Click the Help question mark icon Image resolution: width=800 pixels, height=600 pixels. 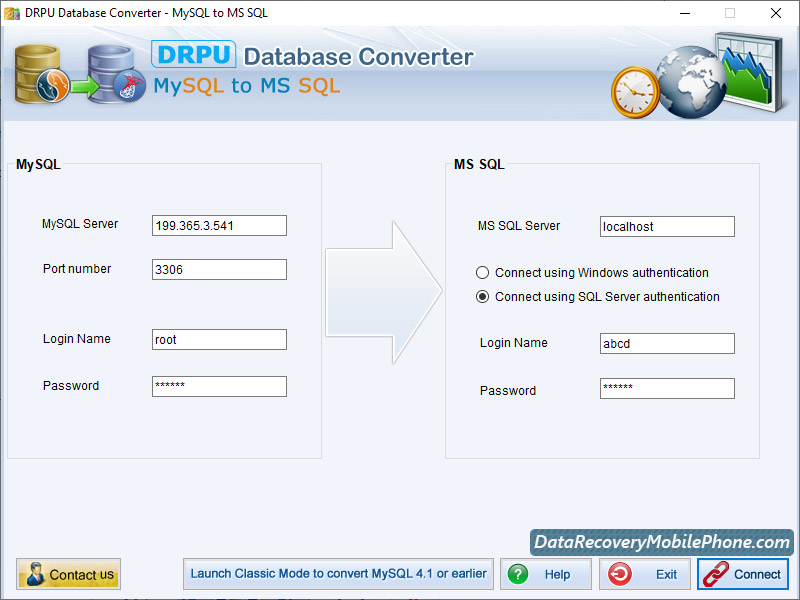coord(519,574)
